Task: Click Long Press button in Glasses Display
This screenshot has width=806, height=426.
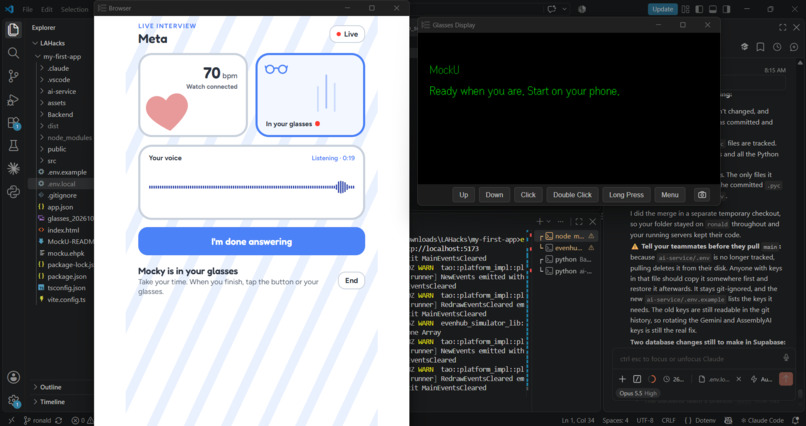Action: click(626, 195)
